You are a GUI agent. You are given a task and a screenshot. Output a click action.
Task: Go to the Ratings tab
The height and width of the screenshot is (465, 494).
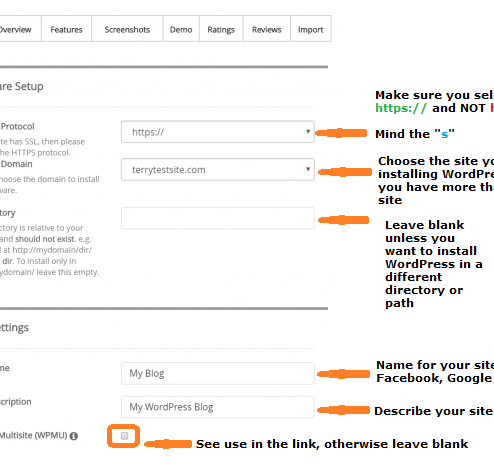(221, 30)
